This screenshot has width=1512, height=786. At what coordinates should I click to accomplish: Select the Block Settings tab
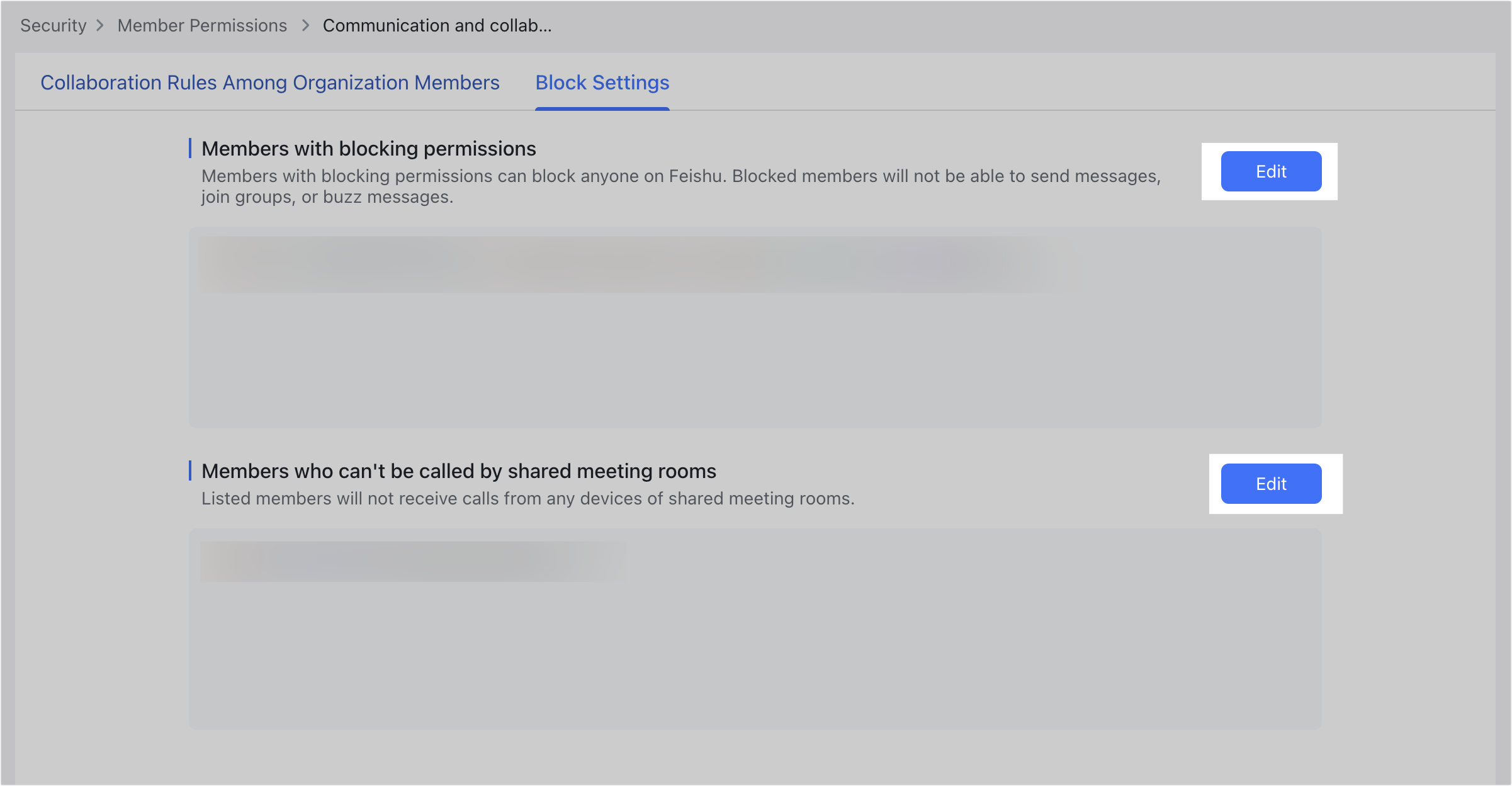tap(601, 83)
